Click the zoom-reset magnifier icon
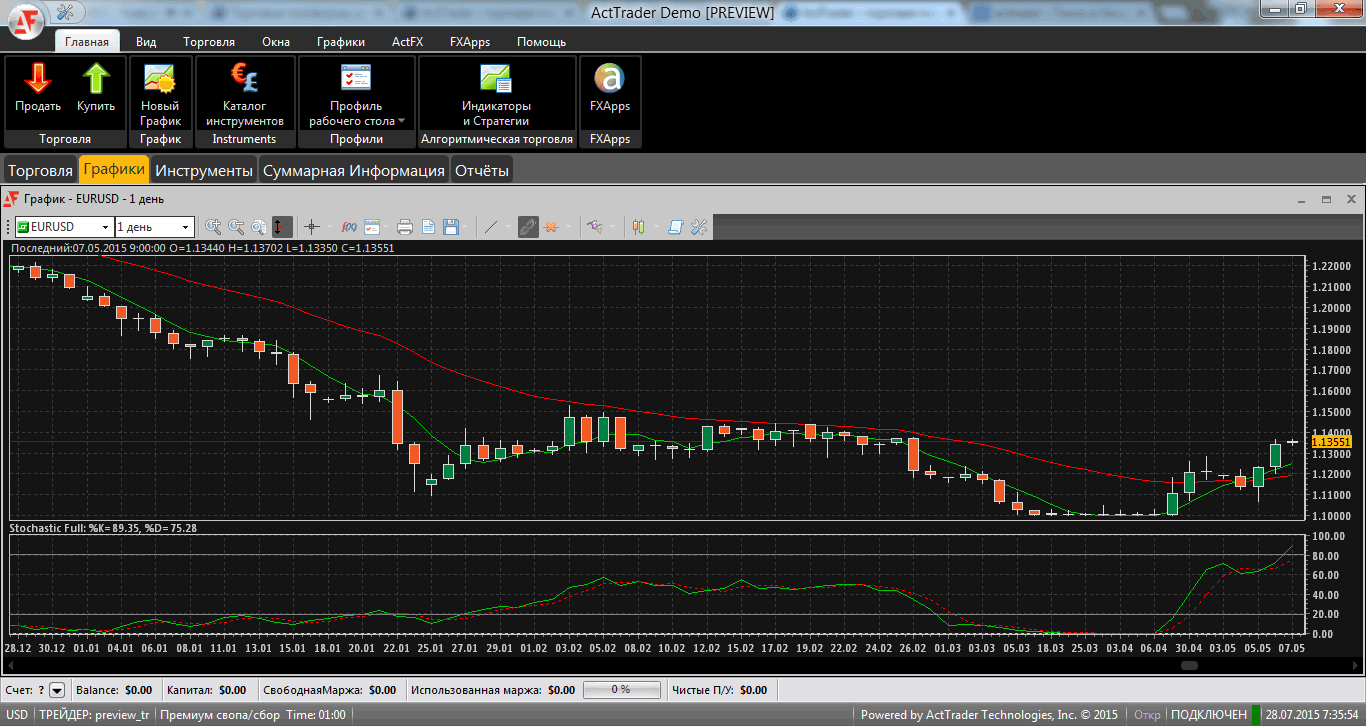 [259, 227]
